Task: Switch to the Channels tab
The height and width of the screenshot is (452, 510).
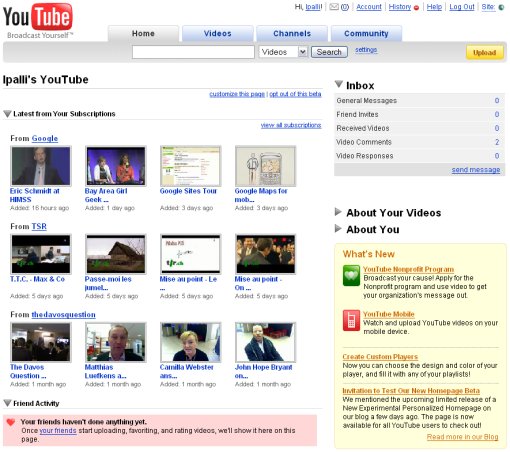Action: click(x=292, y=34)
